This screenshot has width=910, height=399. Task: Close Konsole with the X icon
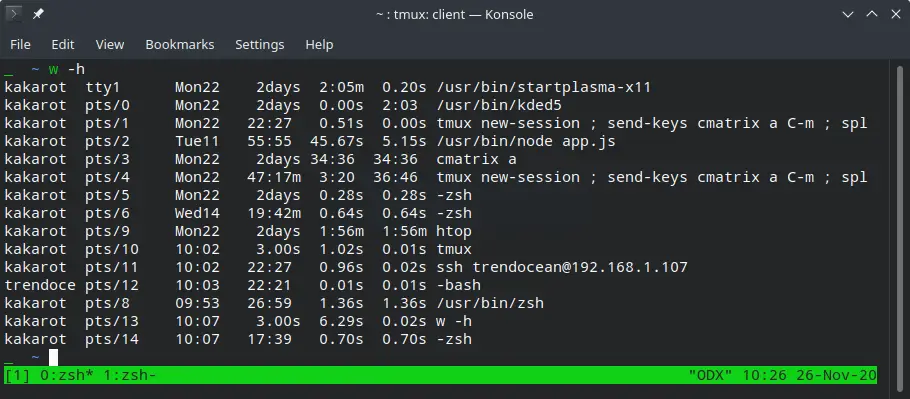pos(895,14)
